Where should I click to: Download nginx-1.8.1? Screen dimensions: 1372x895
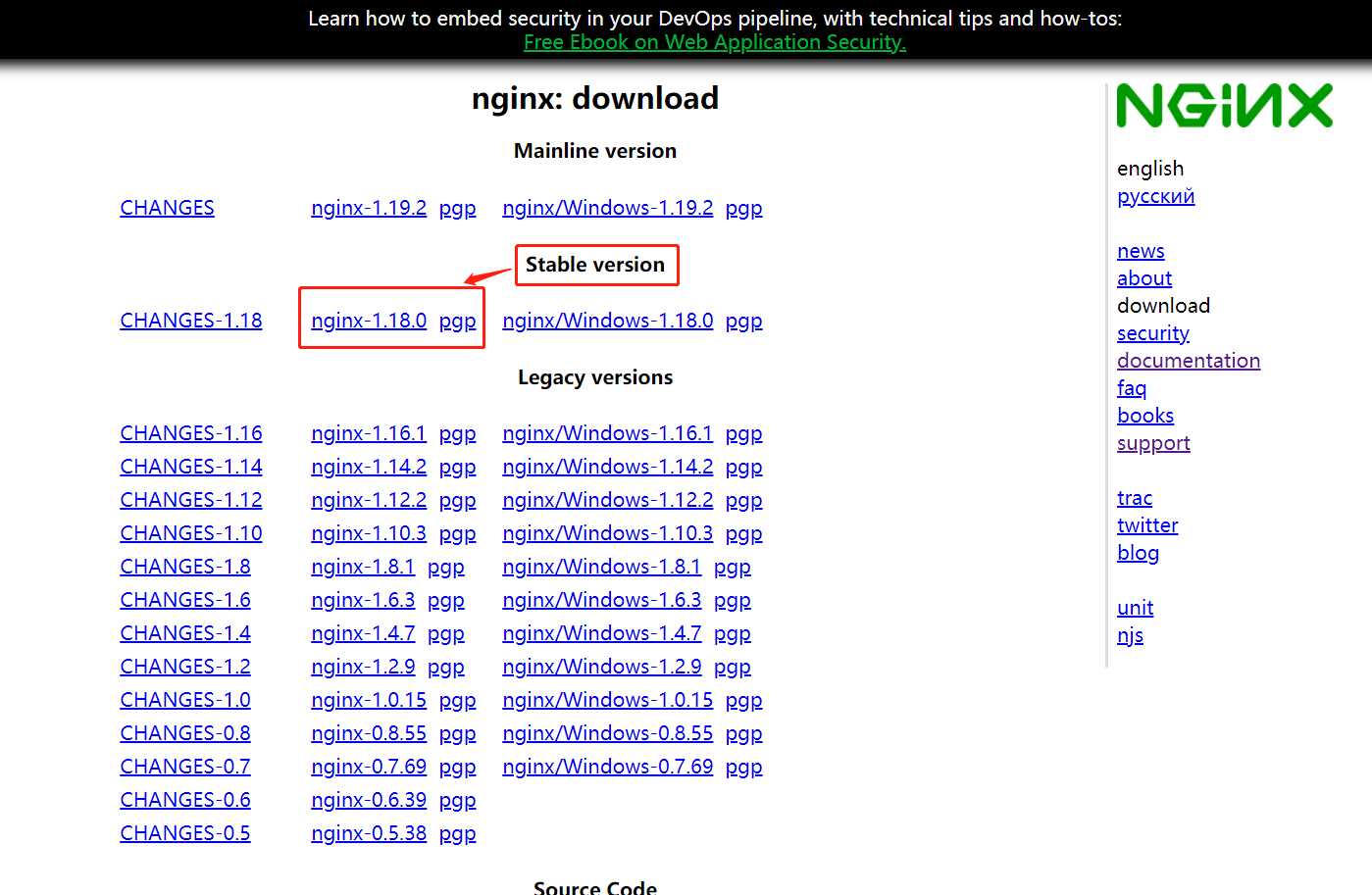tap(363, 567)
